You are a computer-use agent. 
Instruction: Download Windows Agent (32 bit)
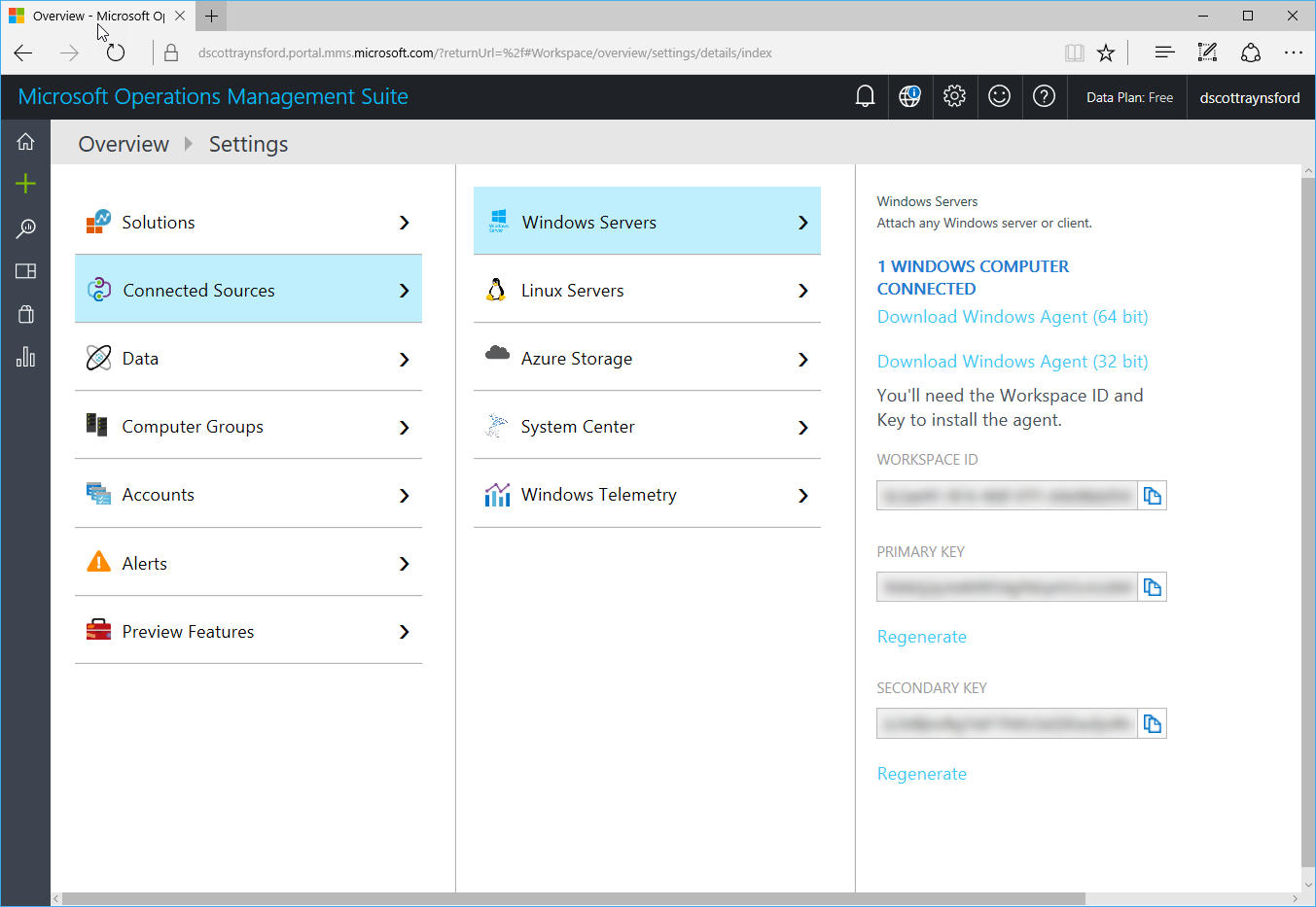1013,362
